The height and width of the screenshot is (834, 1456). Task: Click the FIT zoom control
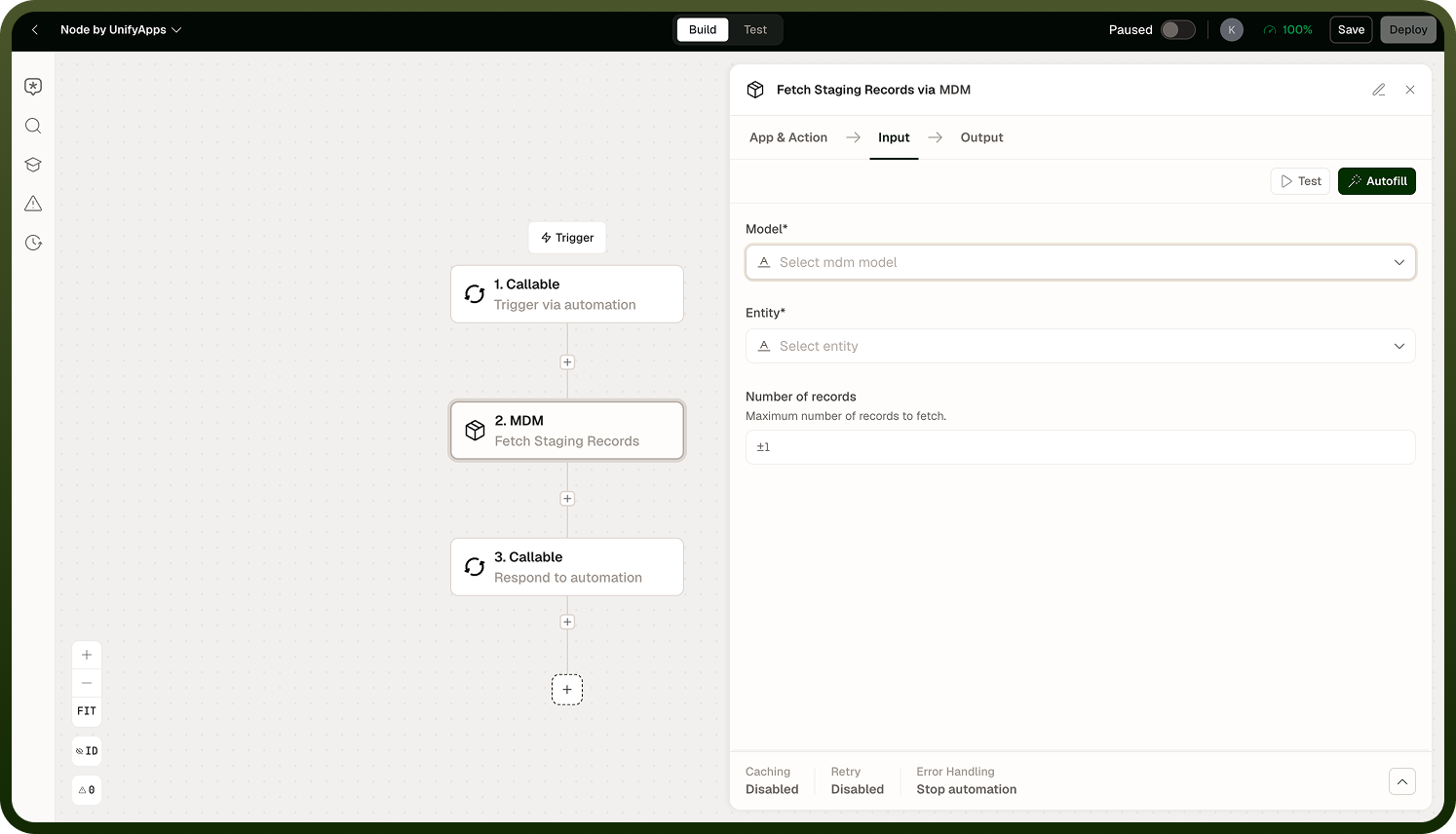click(x=87, y=711)
